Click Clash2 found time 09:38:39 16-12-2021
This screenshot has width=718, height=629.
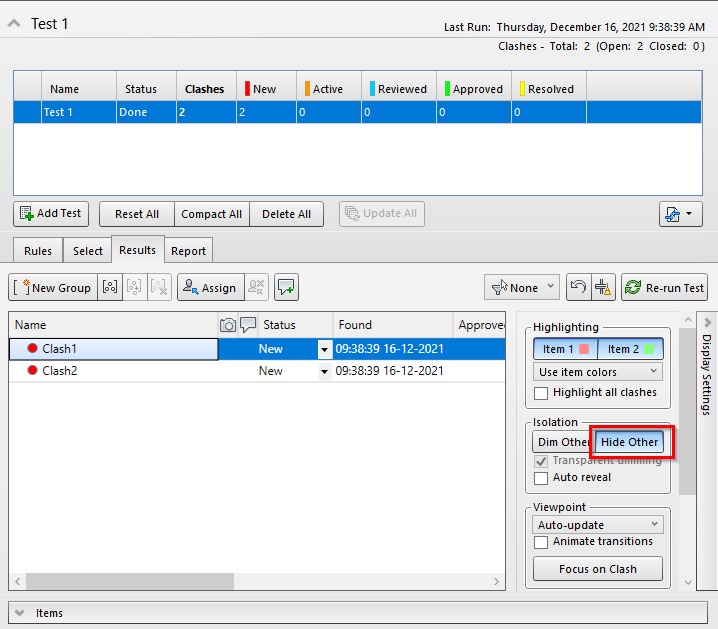click(x=389, y=371)
